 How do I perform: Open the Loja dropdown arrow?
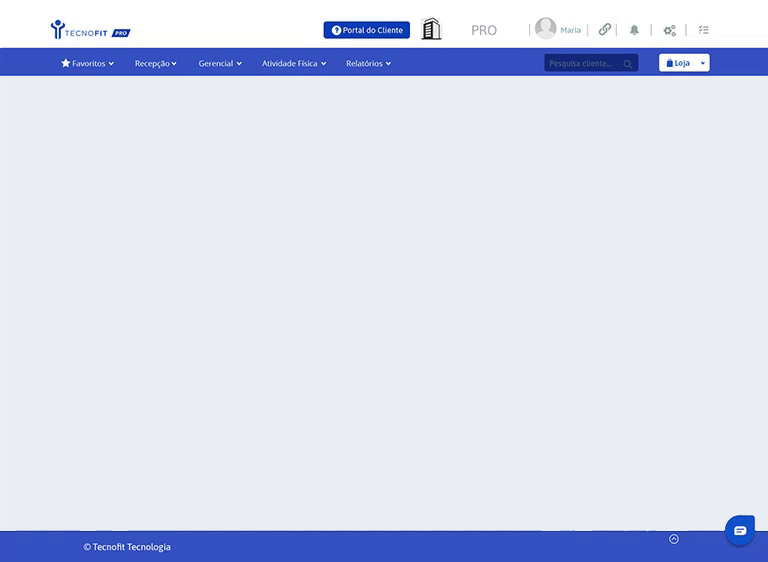pyautogui.click(x=703, y=63)
